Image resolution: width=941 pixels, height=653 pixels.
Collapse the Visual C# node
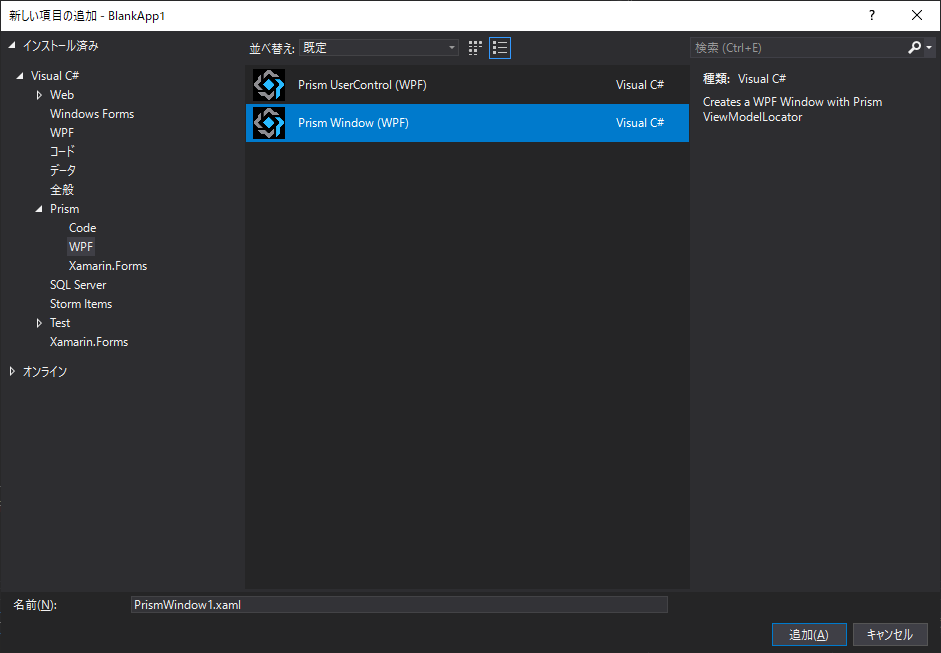pos(20,76)
